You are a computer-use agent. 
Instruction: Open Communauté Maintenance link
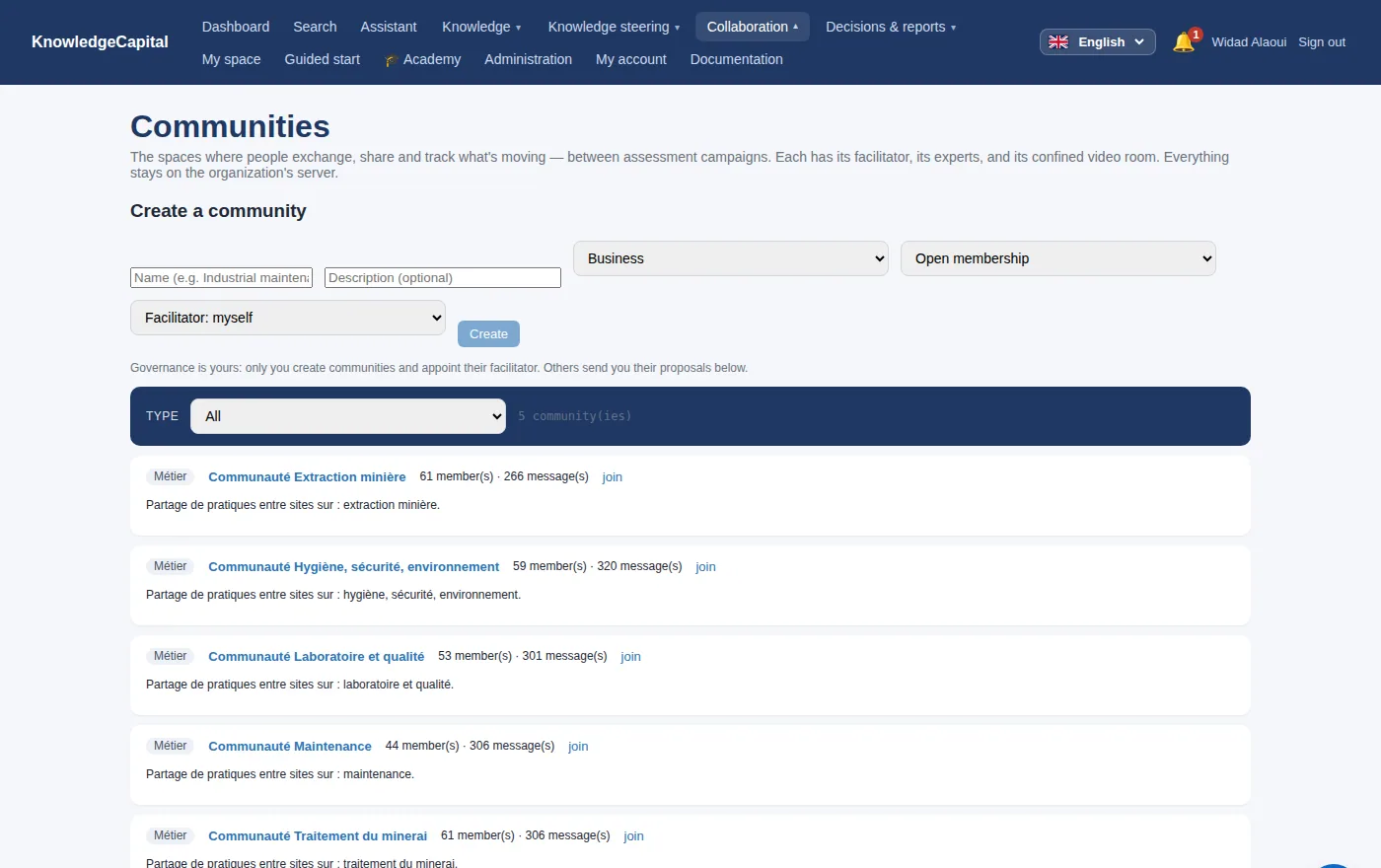tap(290, 747)
